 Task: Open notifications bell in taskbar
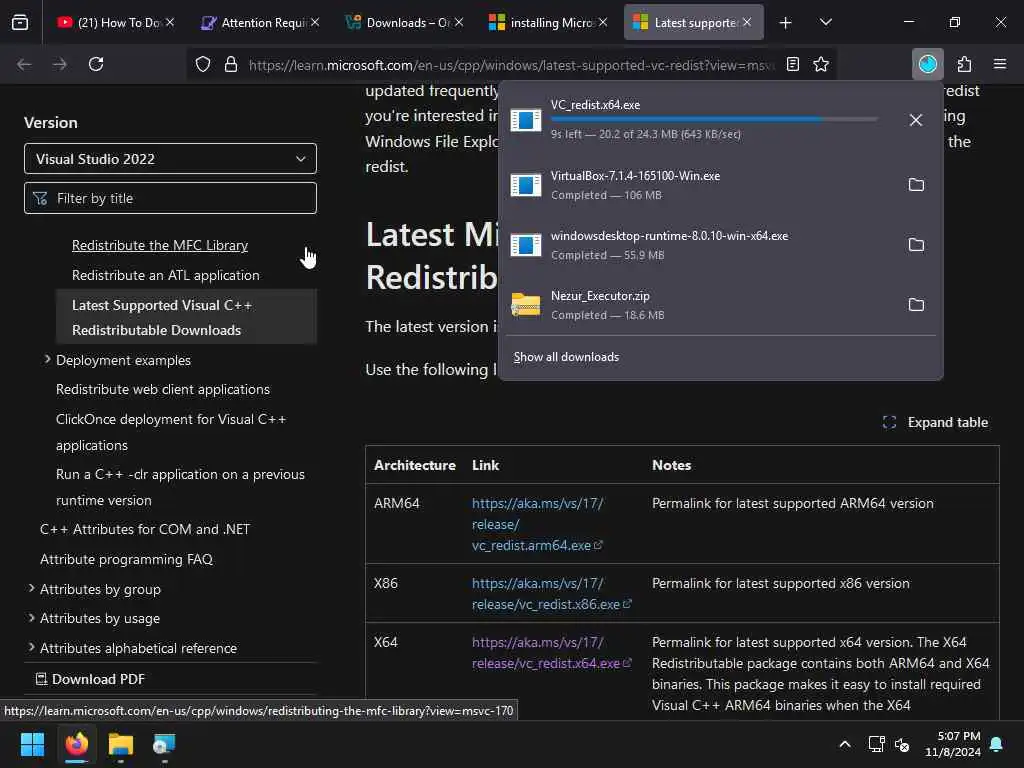997,744
